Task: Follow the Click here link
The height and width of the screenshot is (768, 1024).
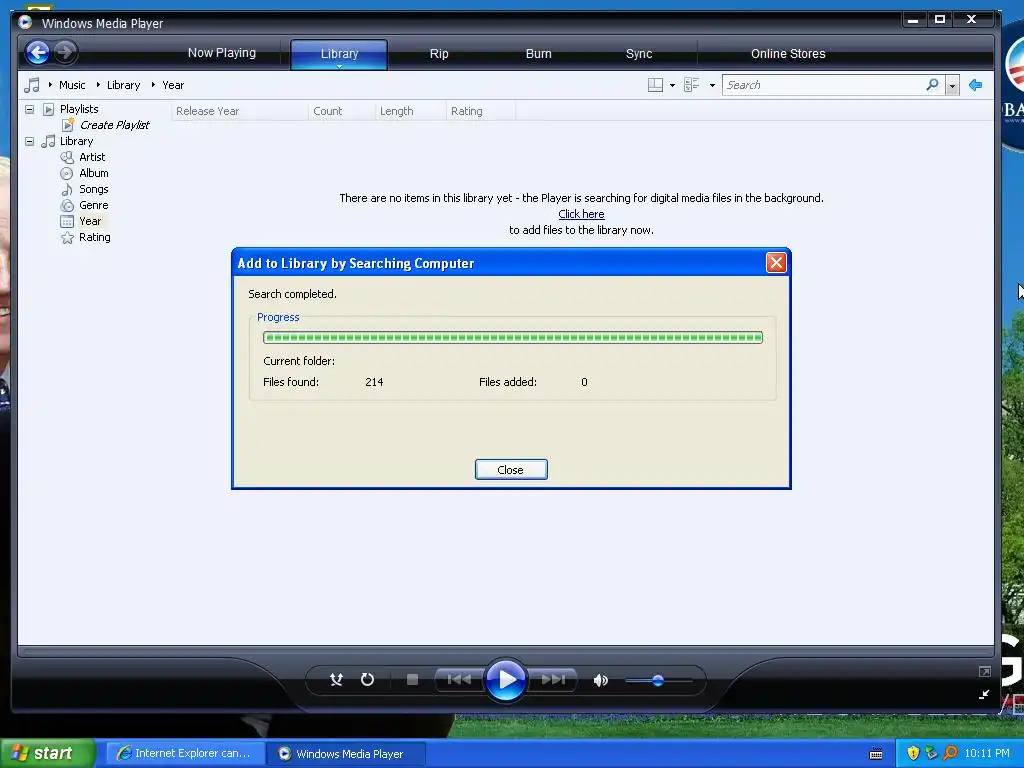Action: pos(581,214)
